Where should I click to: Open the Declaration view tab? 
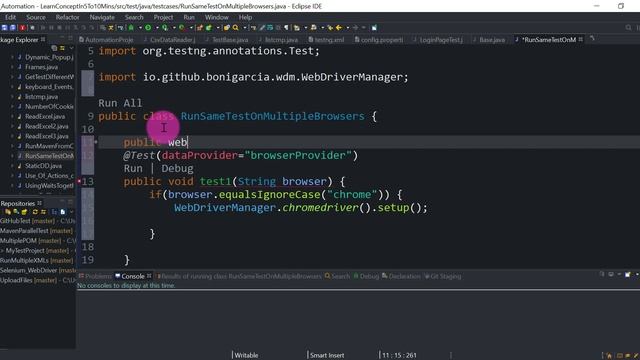(x=401, y=276)
